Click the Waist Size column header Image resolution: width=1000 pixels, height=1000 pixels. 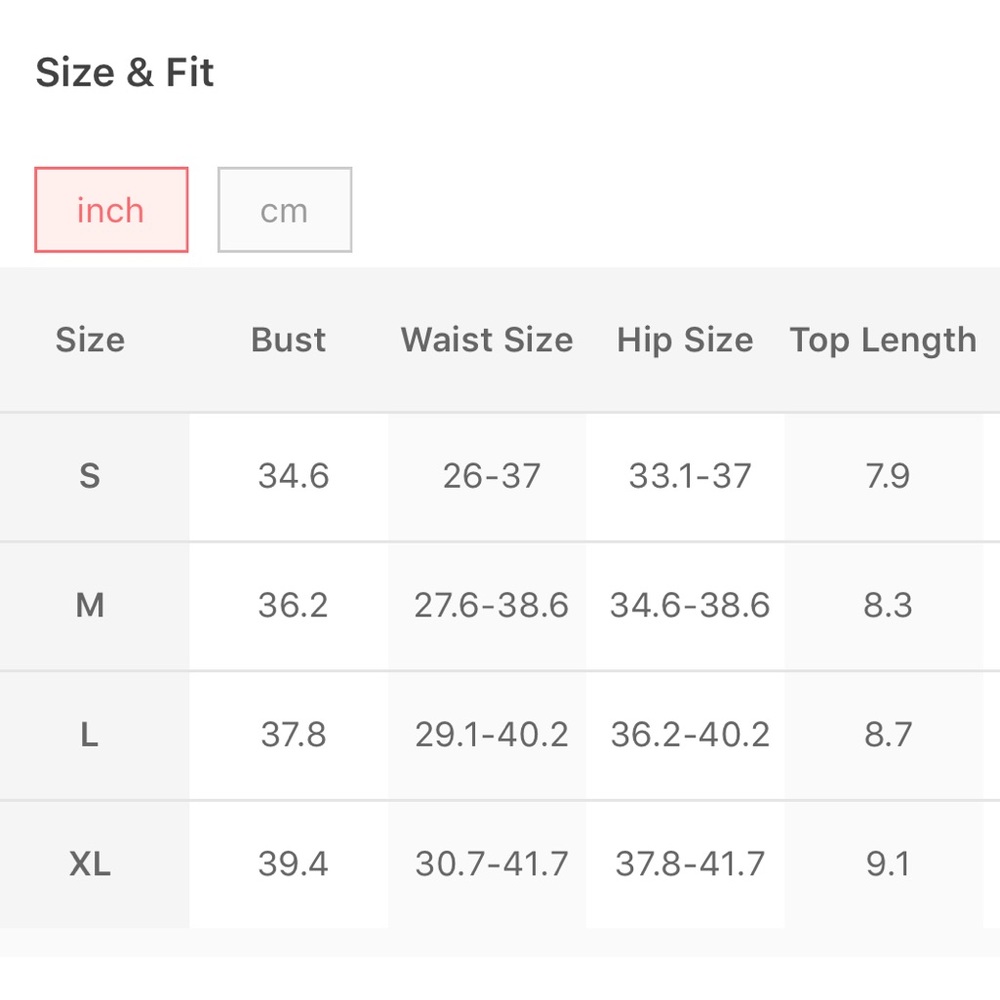pos(487,339)
